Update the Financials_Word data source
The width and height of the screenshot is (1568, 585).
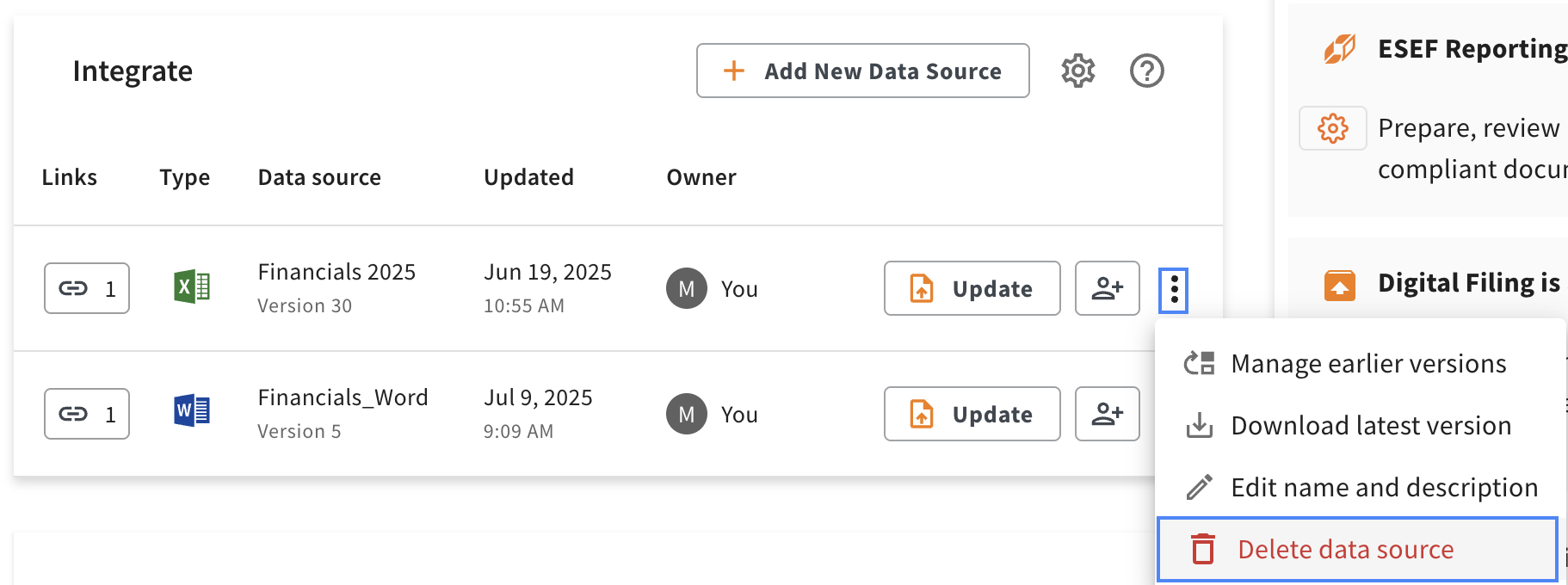(x=972, y=414)
